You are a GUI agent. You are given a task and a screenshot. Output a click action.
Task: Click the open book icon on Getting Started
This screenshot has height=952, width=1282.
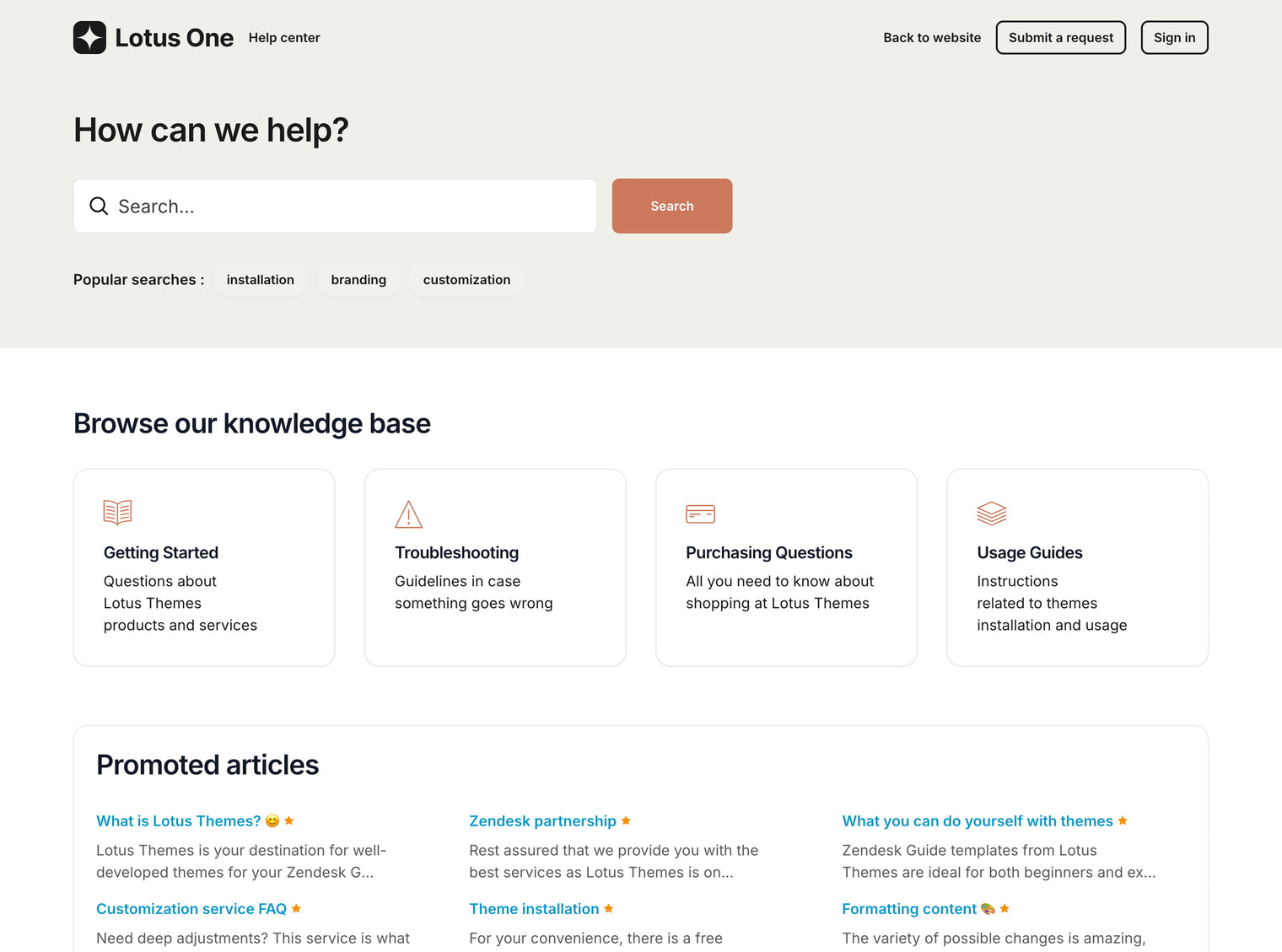coord(117,512)
